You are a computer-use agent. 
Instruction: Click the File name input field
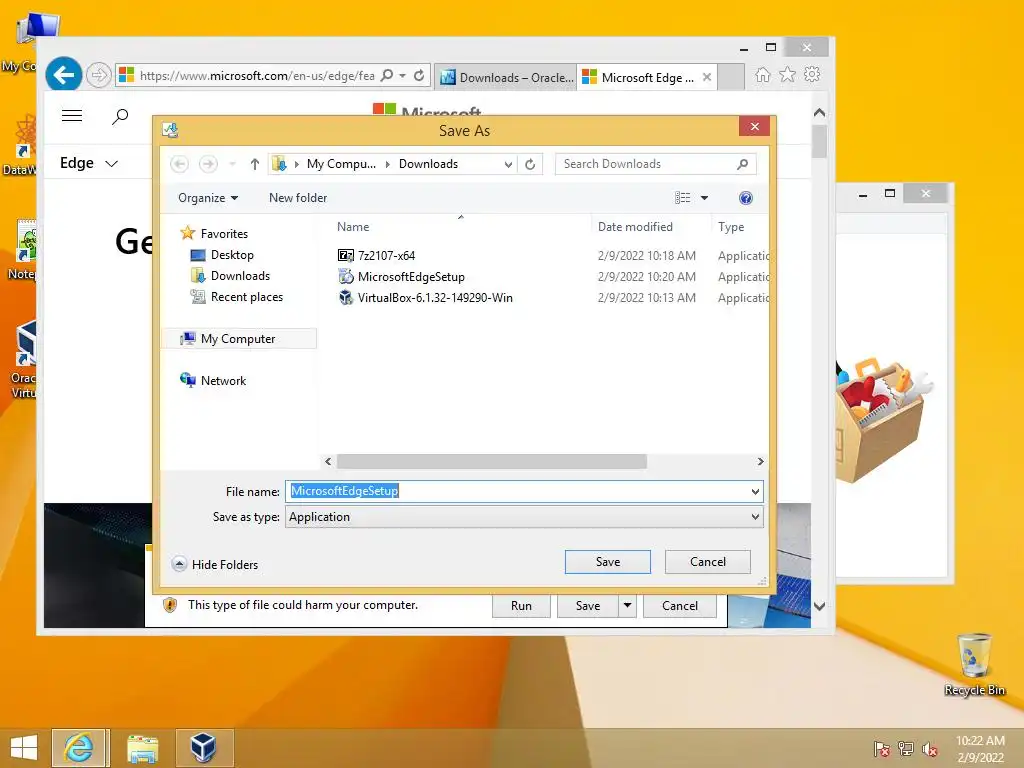pyautogui.click(x=517, y=492)
